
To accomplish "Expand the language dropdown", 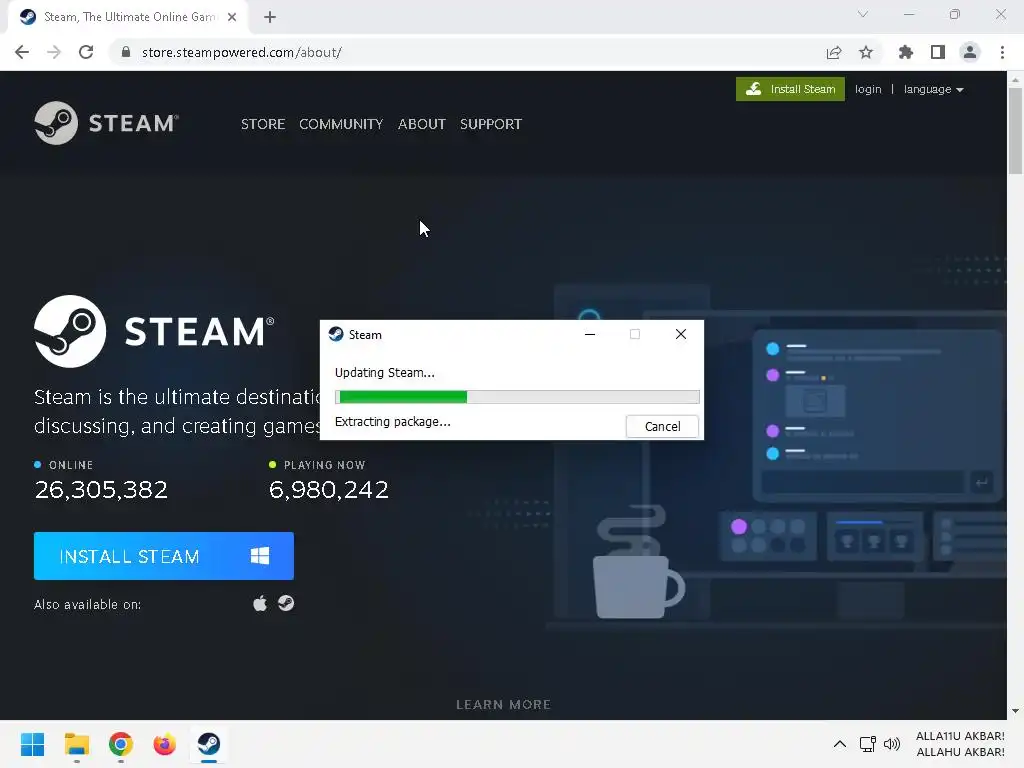I will click(x=933, y=89).
